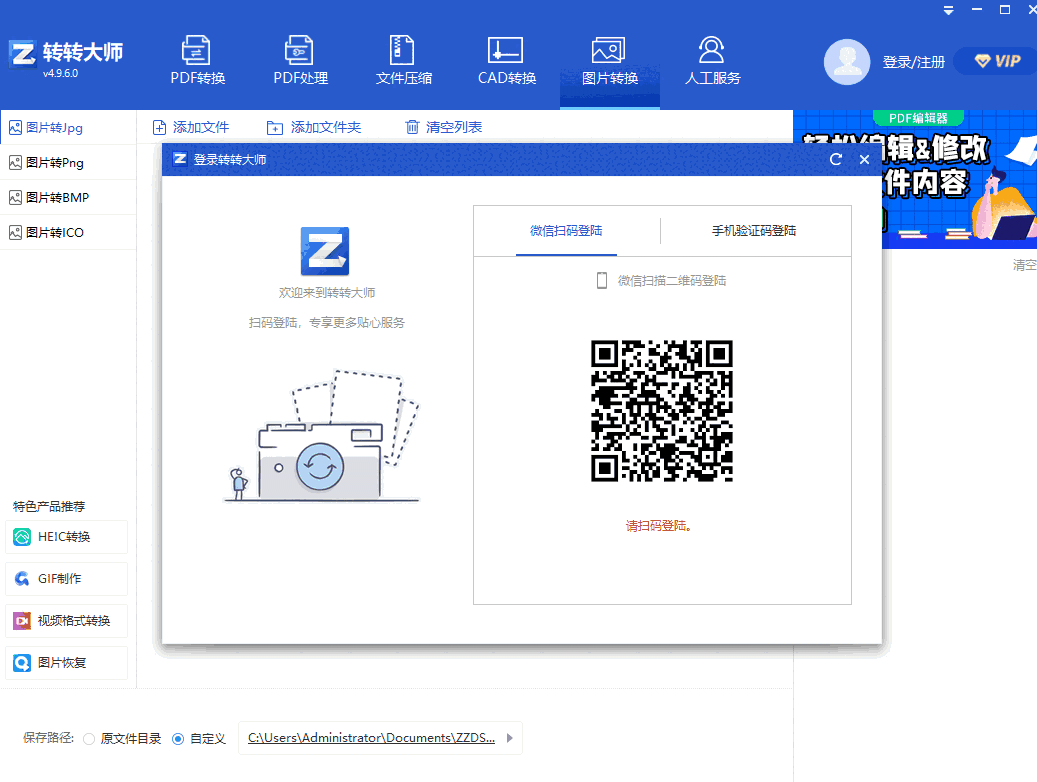The width and height of the screenshot is (1037, 782).
Task: Refresh the login QR code
Action: click(x=836, y=159)
